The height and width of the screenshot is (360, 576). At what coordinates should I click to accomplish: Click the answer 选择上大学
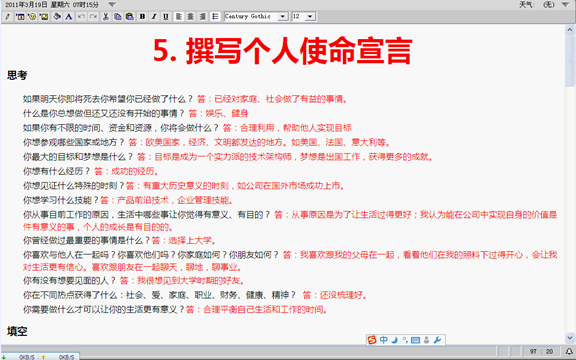point(192,241)
